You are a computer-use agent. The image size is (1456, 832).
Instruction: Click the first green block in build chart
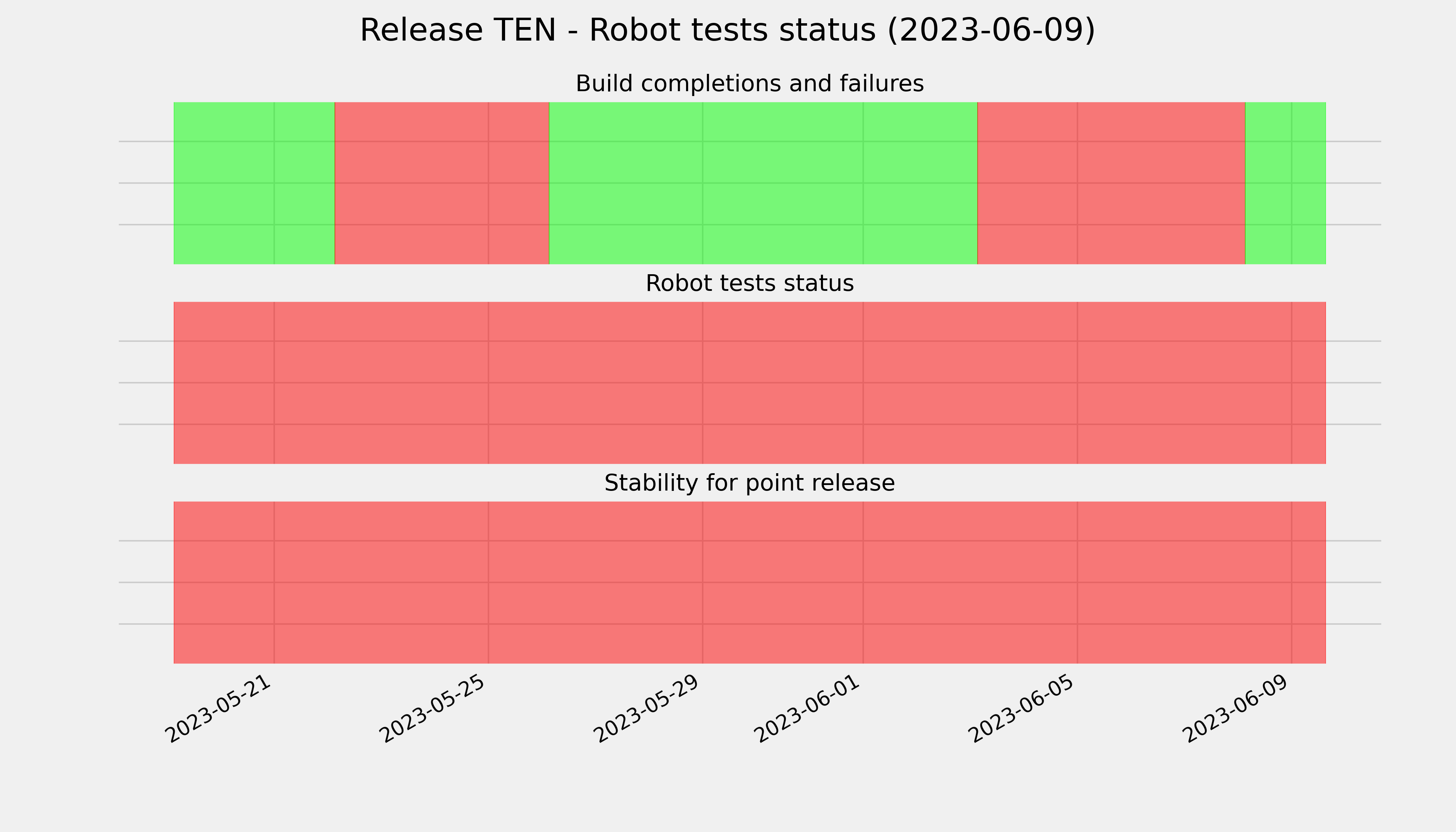pyautogui.click(x=254, y=183)
